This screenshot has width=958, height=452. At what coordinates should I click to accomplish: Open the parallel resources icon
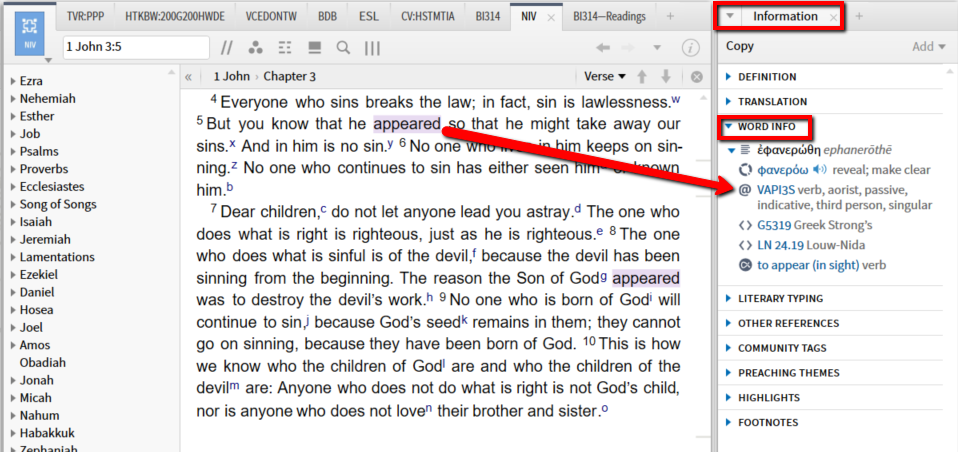pos(227,48)
